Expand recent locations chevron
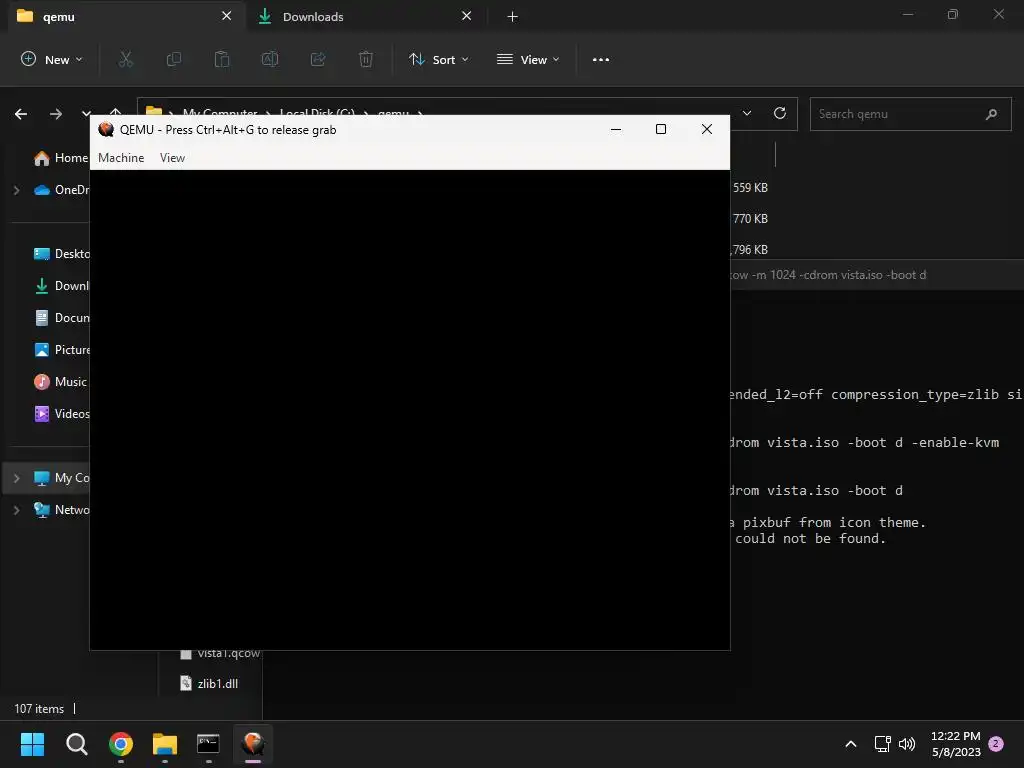This screenshot has height=768, width=1024. (x=86, y=113)
